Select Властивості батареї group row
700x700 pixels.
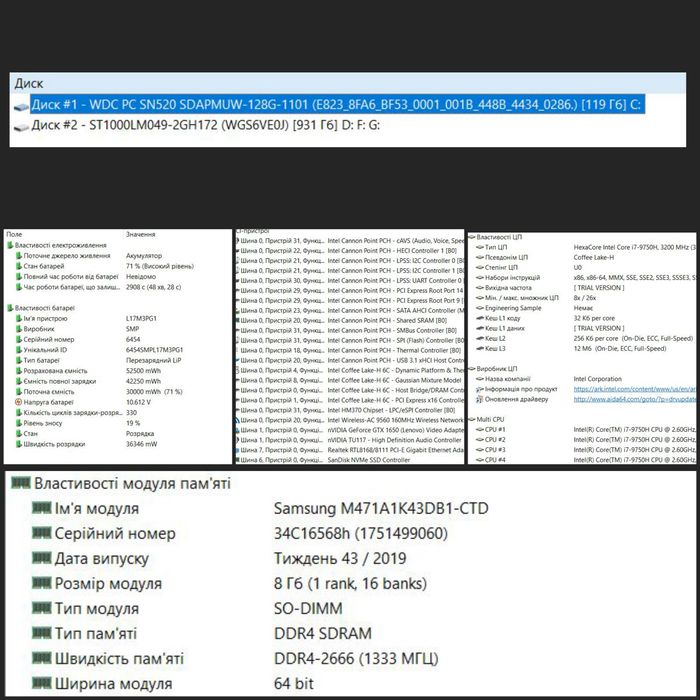[x=41, y=308]
